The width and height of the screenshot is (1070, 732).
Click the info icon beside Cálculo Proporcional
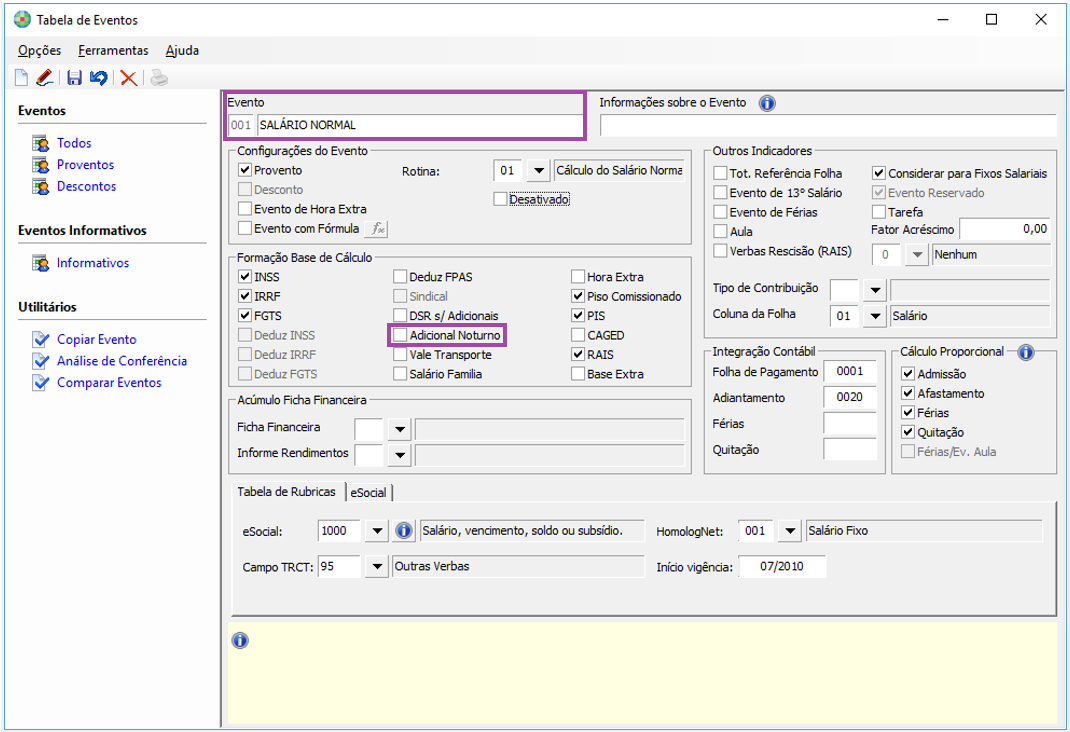click(x=1026, y=352)
